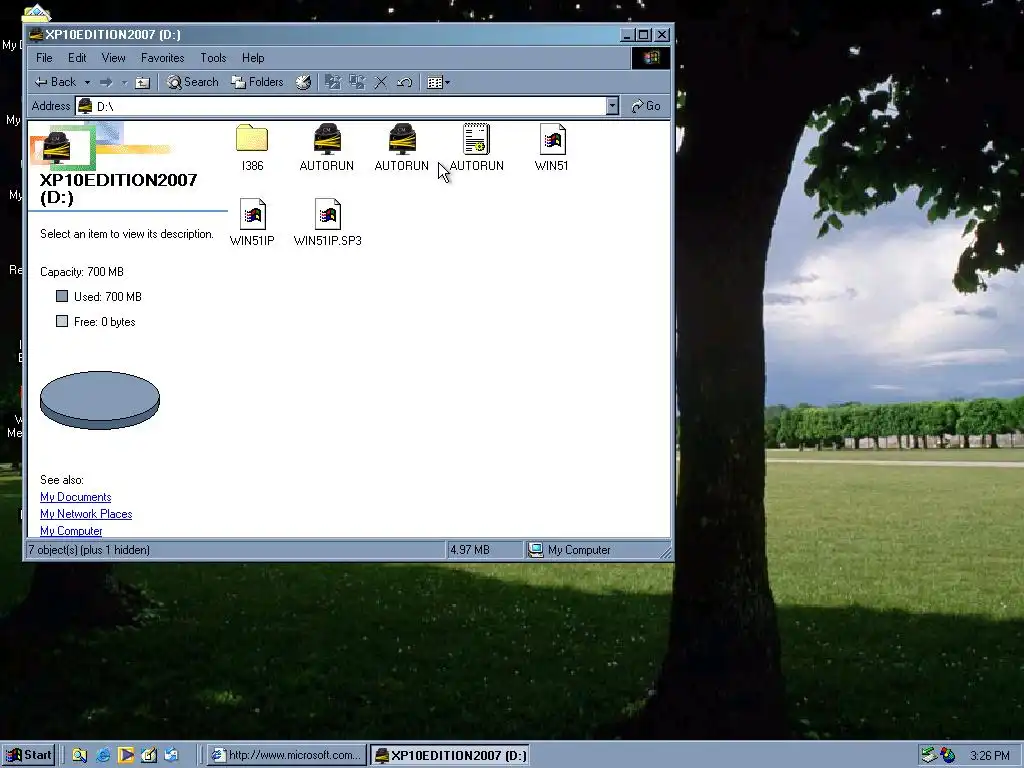Open the Search pane
Image resolution: width=1024 pixels, height=768 pixels.
coord(193,82)
